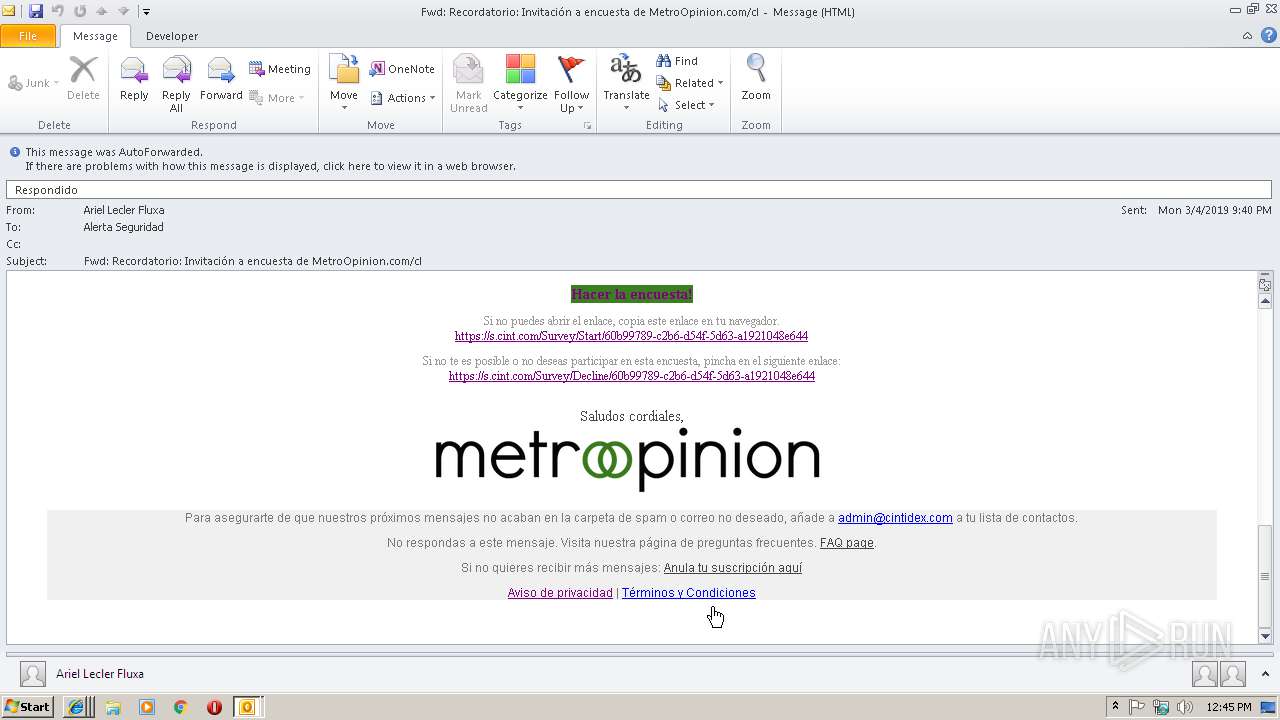Click Ariel Lecler Fluxa contact photo icon

click(x=33, y=674)
